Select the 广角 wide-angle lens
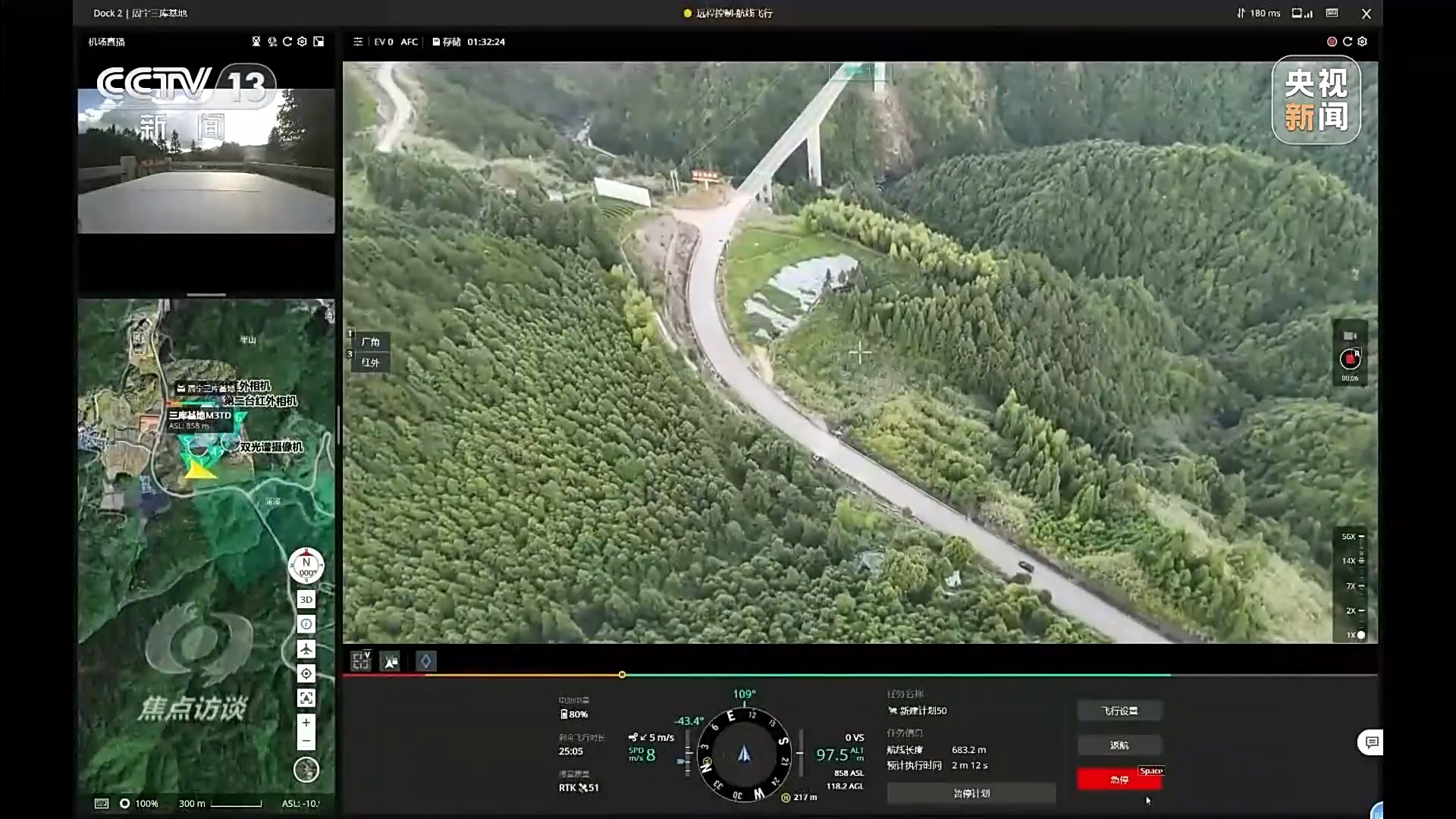1456x819 pixels. point(370,342)
